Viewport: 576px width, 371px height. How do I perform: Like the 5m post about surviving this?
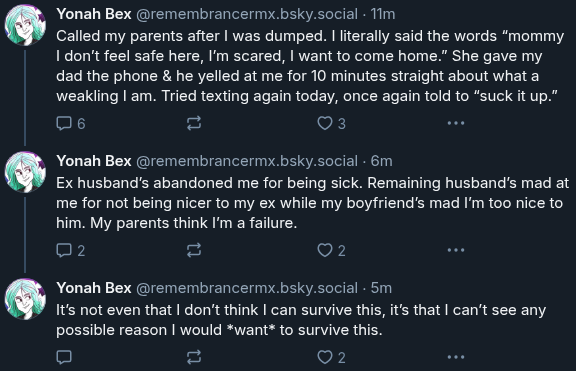pyautogui.click(x=331, y=357)
